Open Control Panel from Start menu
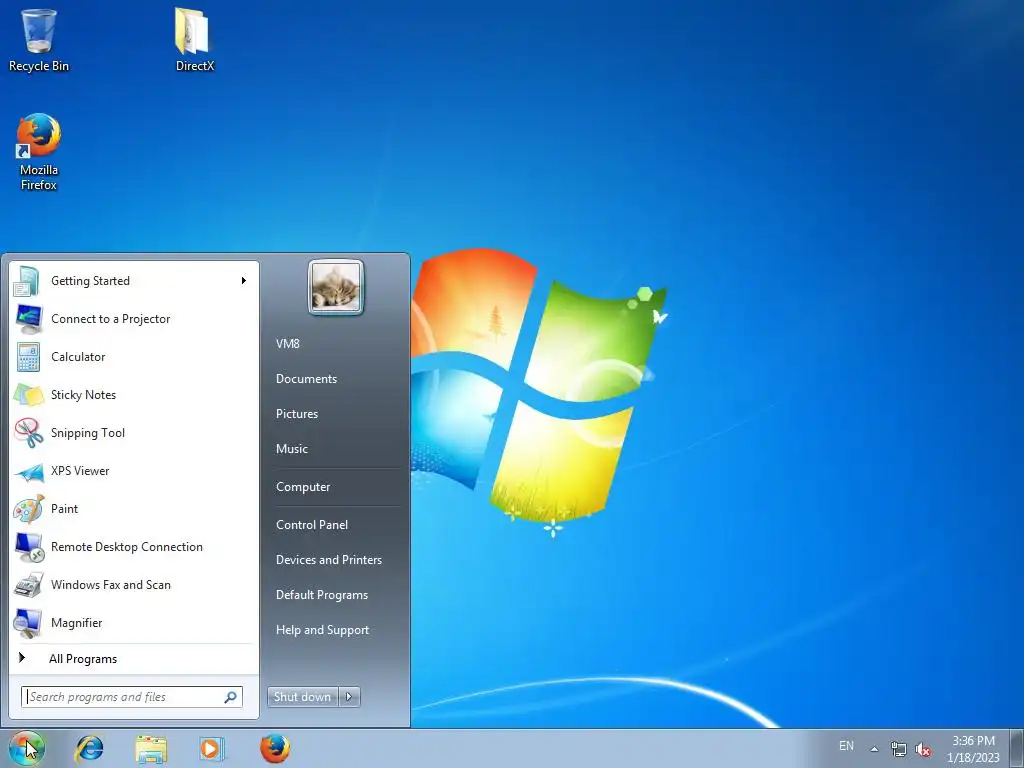This screenshot has height=768, width=1024. point(312,525)
